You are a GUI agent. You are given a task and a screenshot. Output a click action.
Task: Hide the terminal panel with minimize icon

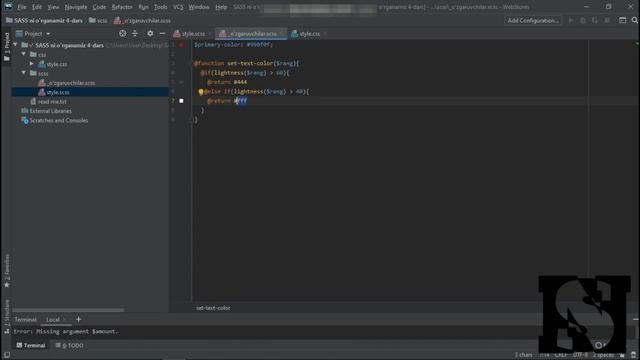click(x=636, y=319)
